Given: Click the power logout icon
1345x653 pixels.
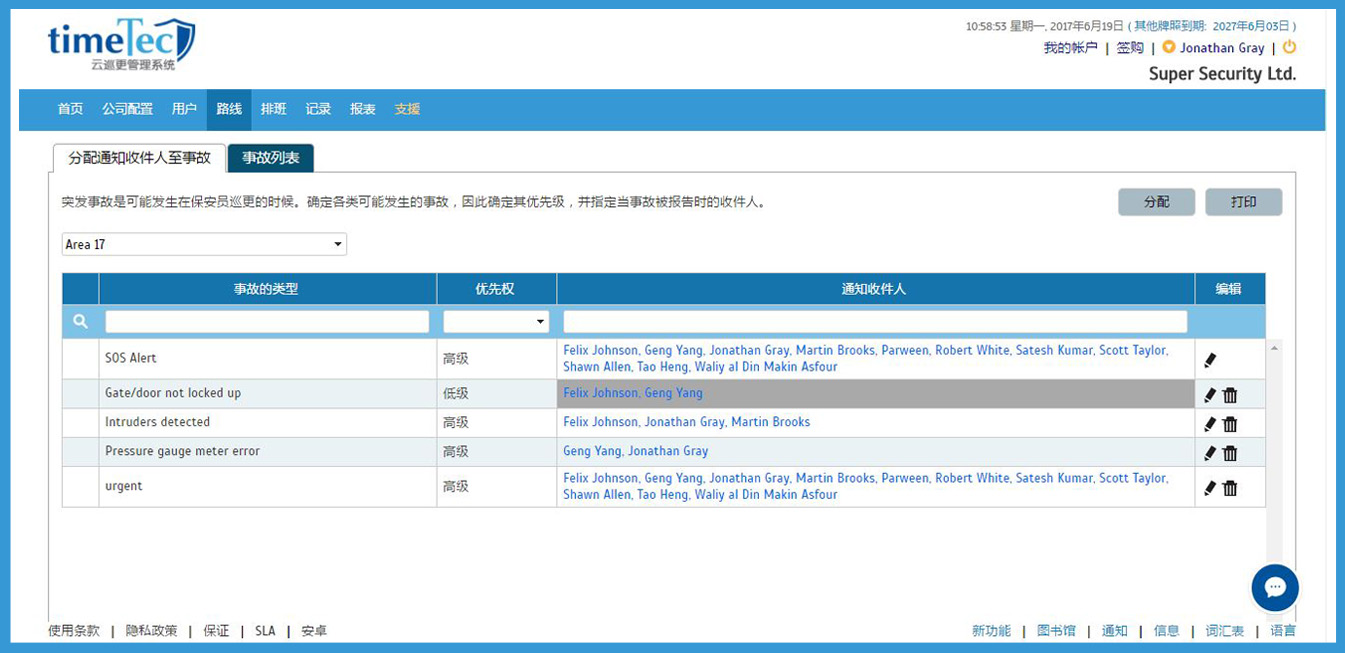Looking at the screenshot, I should 1289,47.
